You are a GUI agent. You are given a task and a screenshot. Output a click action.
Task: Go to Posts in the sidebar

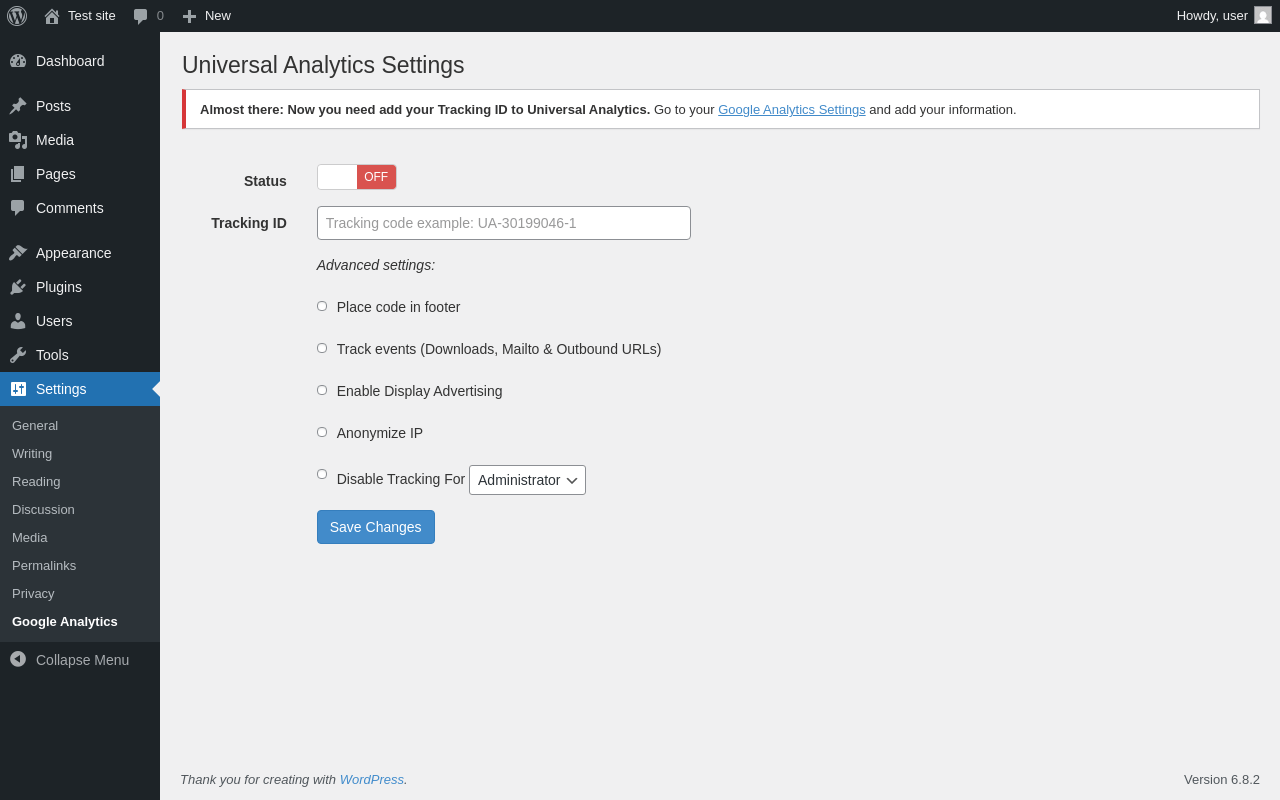pos(53,106)
